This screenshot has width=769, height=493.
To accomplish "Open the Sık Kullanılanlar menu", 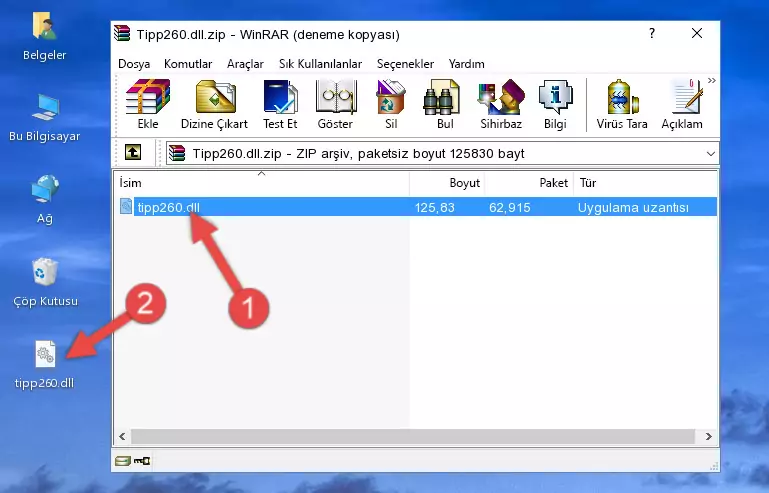I will pos(320,64).
